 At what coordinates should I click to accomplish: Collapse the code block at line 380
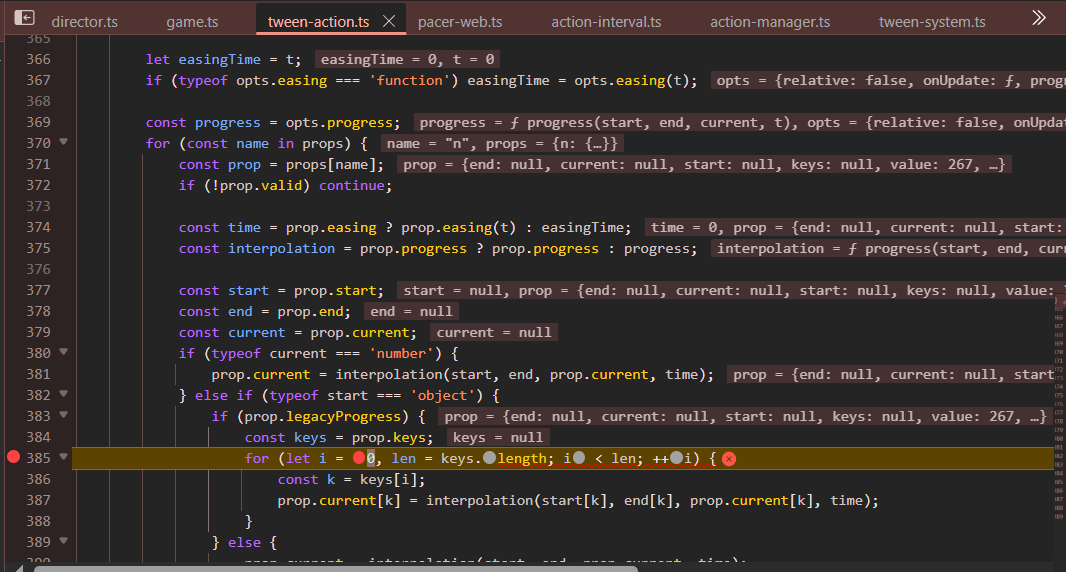pyautogui.click(x=63, y=352)
